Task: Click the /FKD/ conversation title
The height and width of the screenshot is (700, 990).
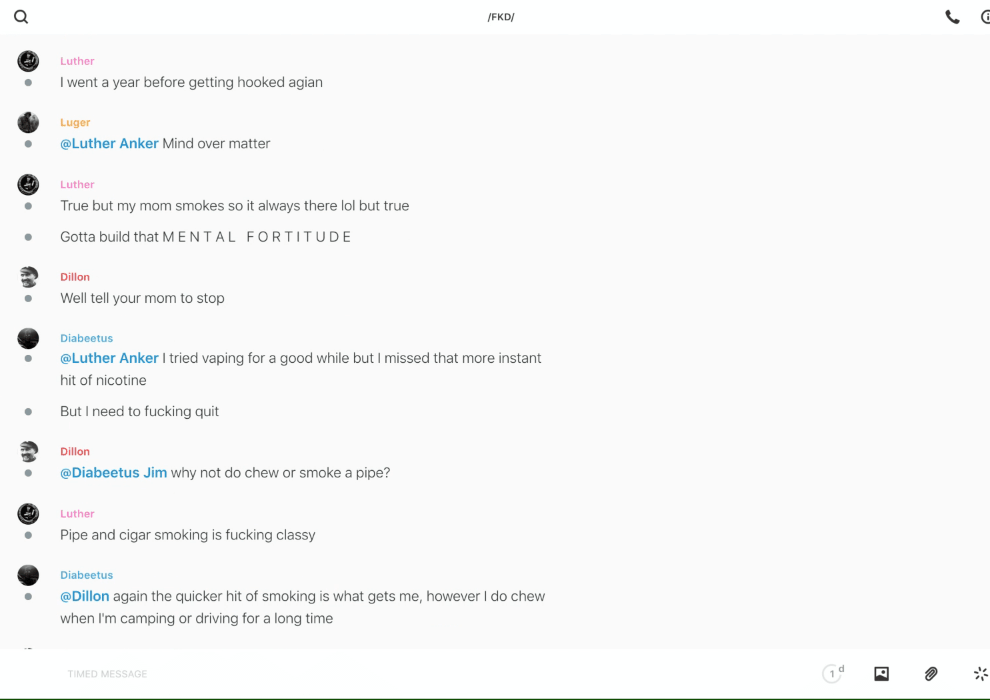Action: point(501,17)
